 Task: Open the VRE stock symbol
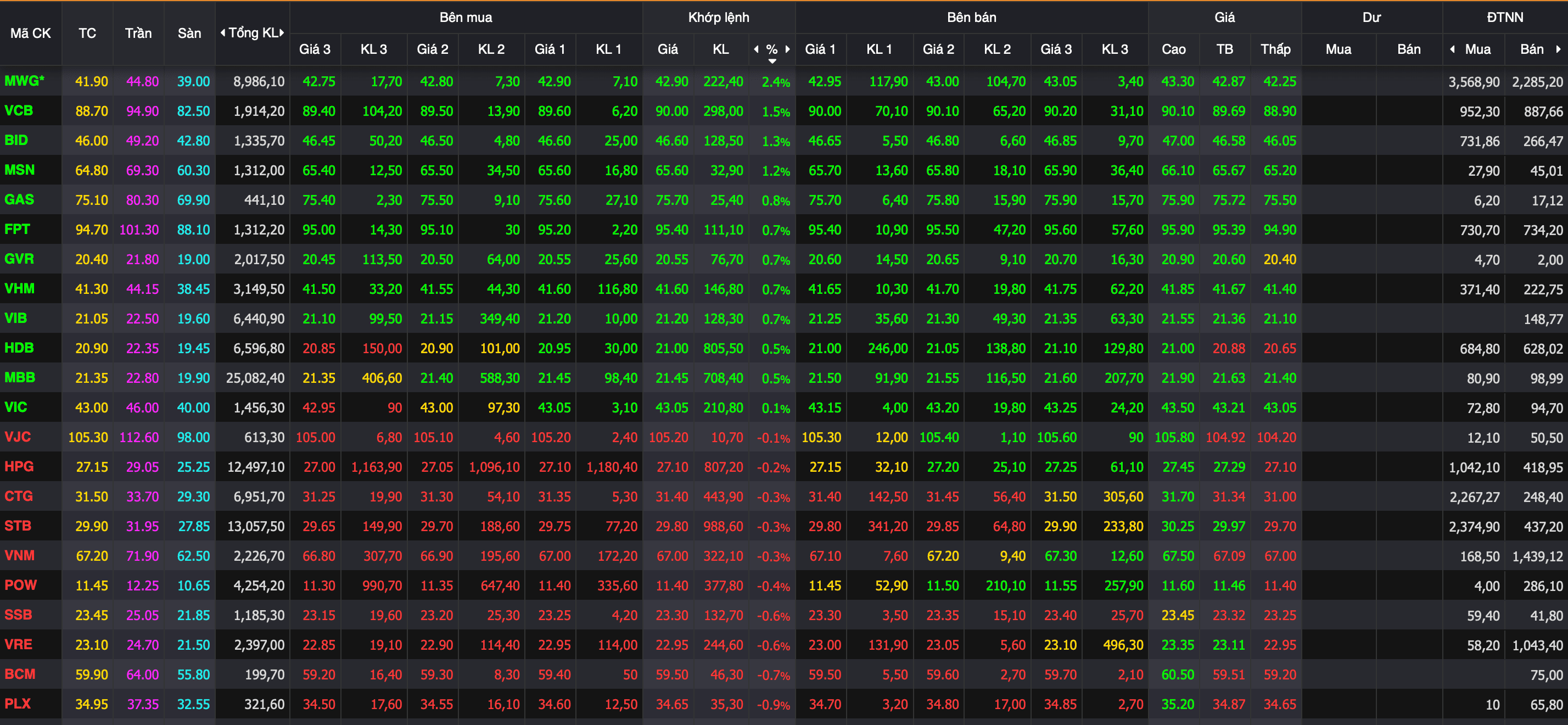tap(18, 645)
